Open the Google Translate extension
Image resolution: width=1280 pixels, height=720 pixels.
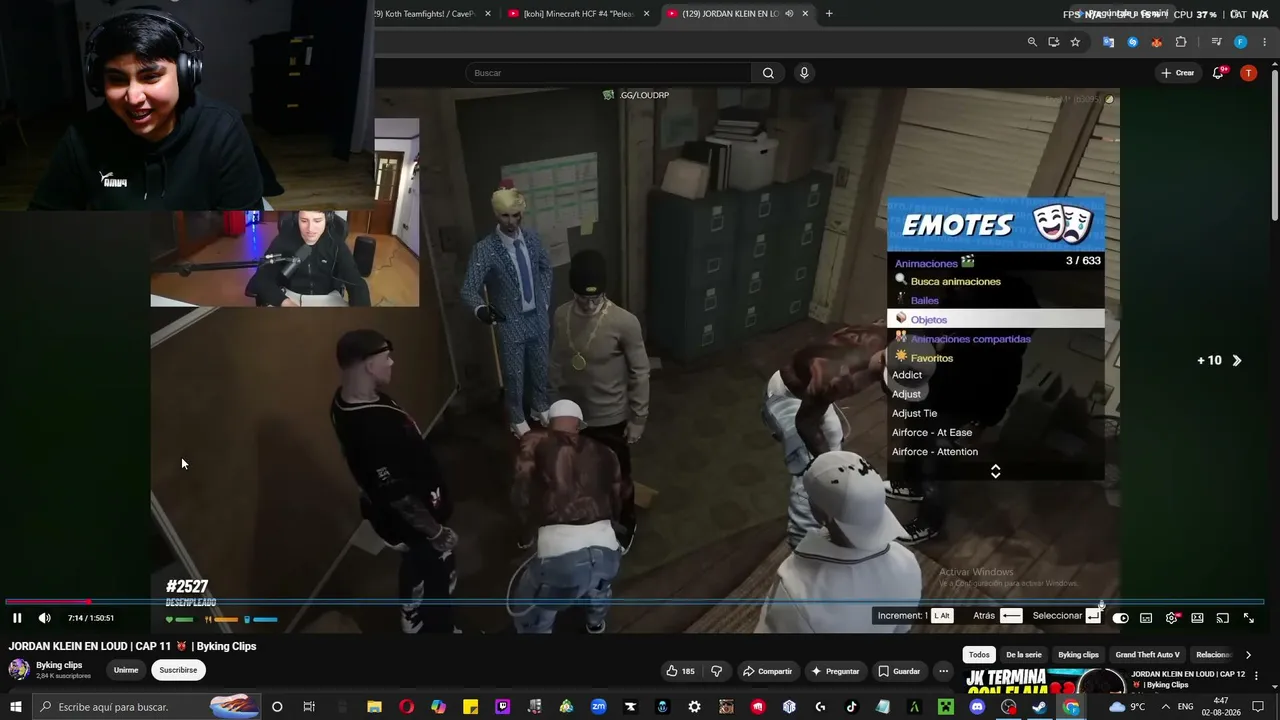click(x=1108, y=42)
